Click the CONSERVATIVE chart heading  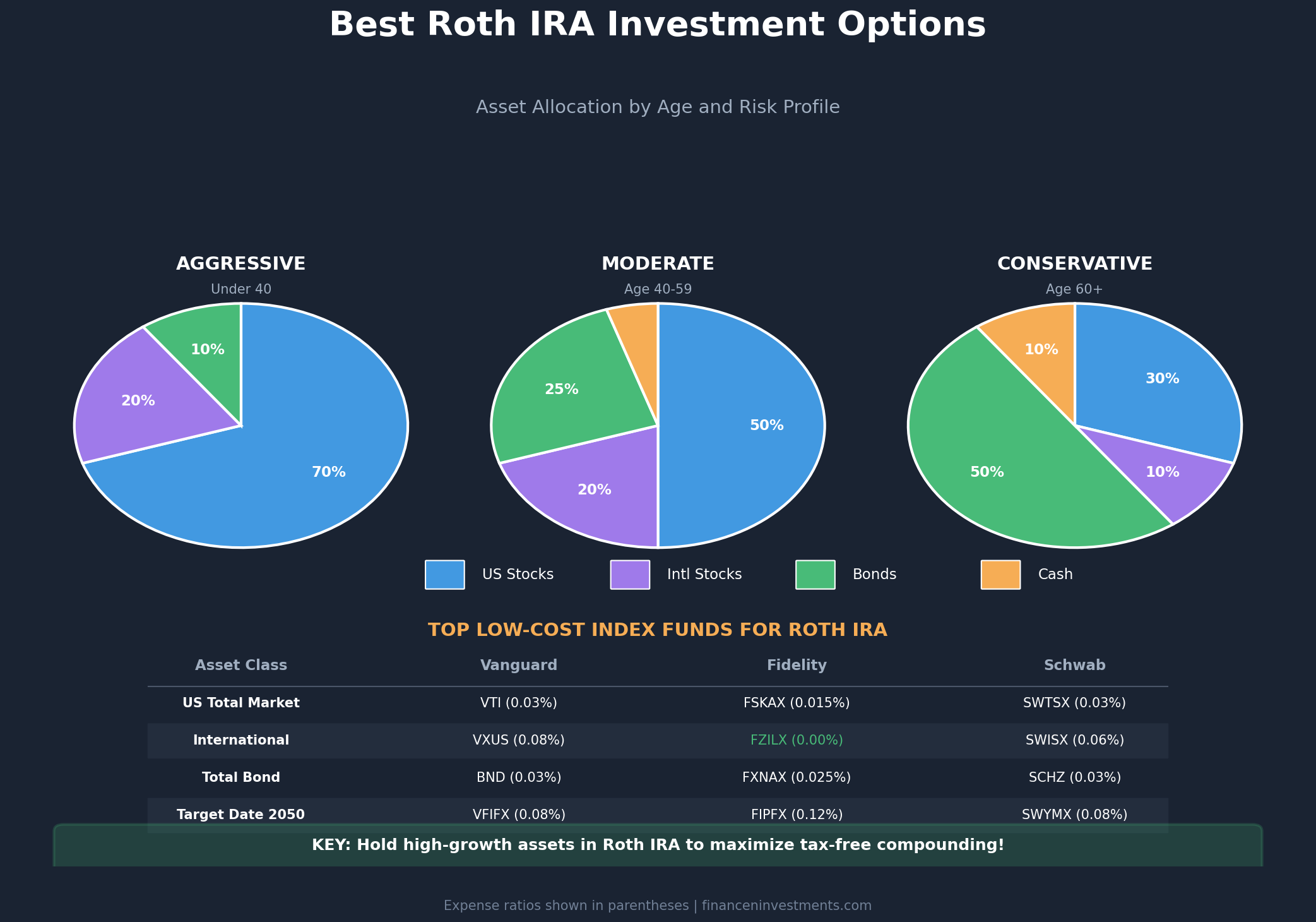(x=1075, y=263)
